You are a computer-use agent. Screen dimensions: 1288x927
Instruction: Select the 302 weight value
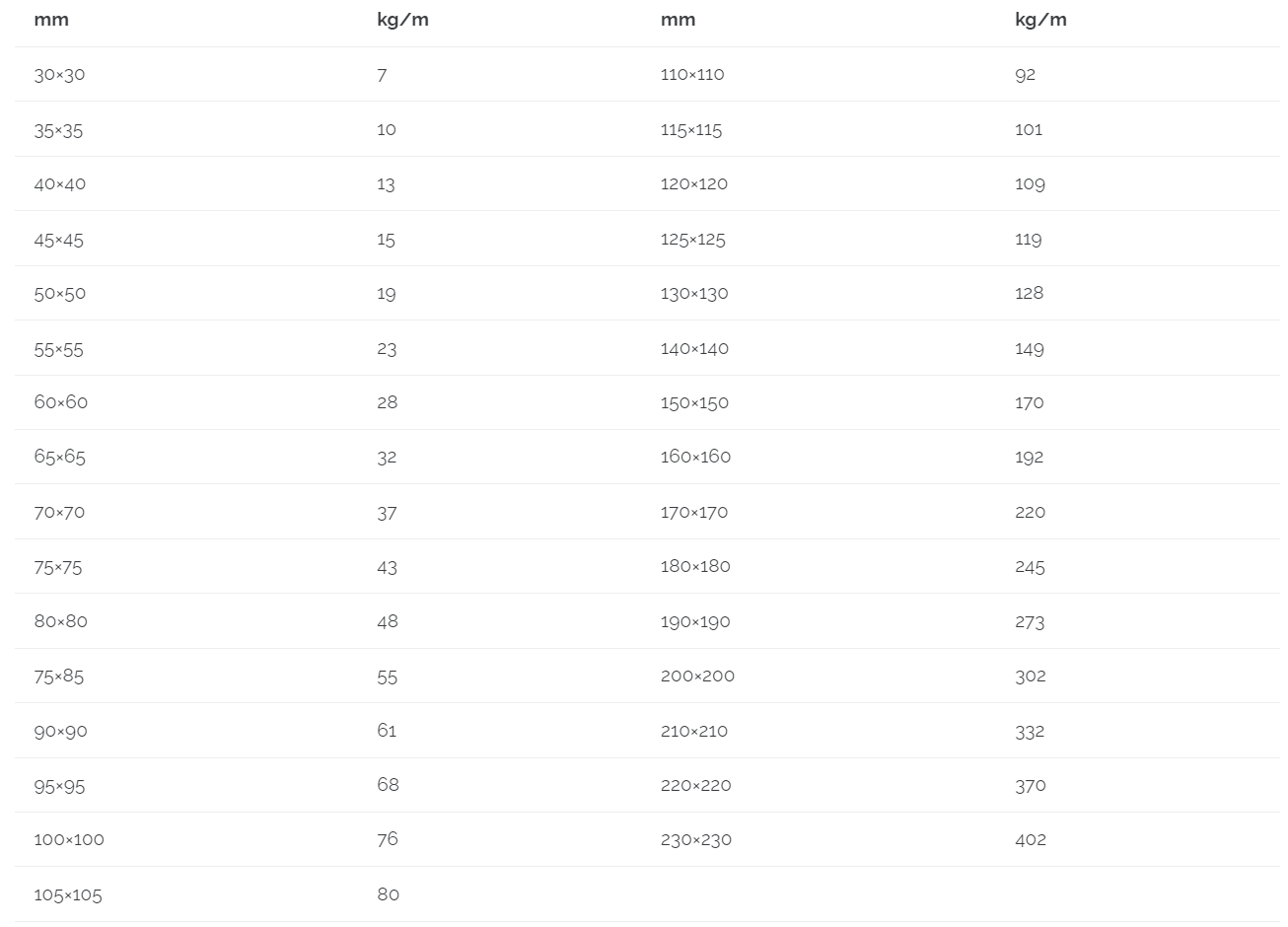(1031, 677)
